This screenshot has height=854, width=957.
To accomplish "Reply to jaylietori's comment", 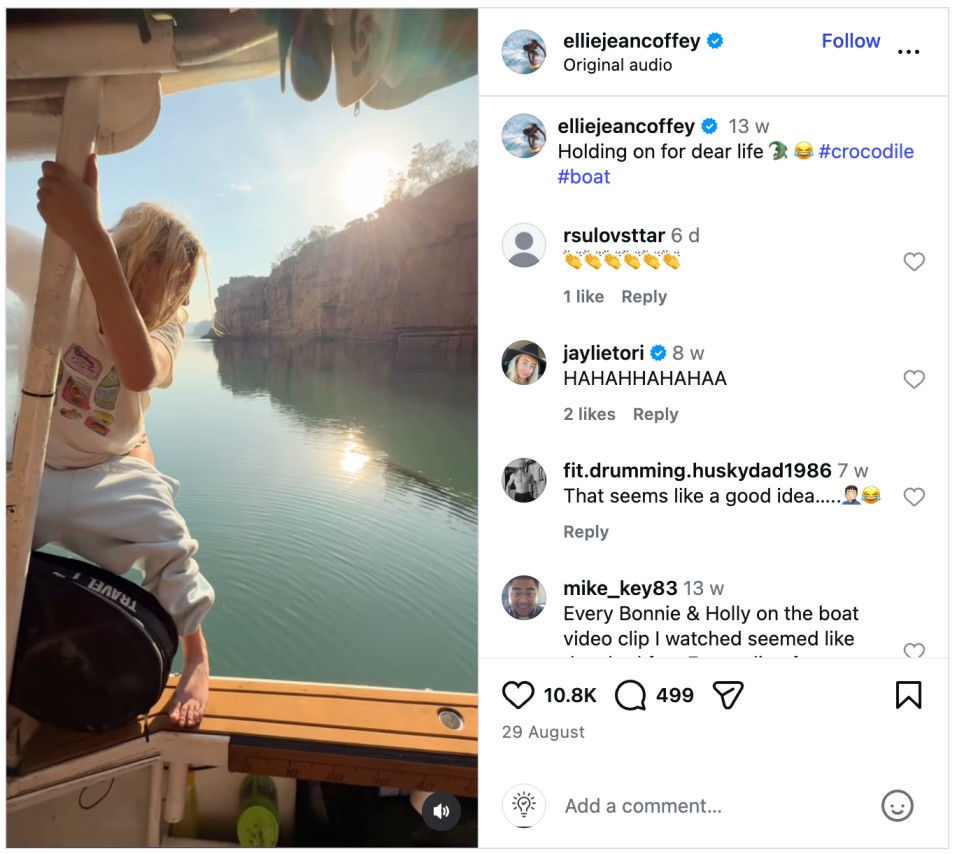I will [656, 414].
